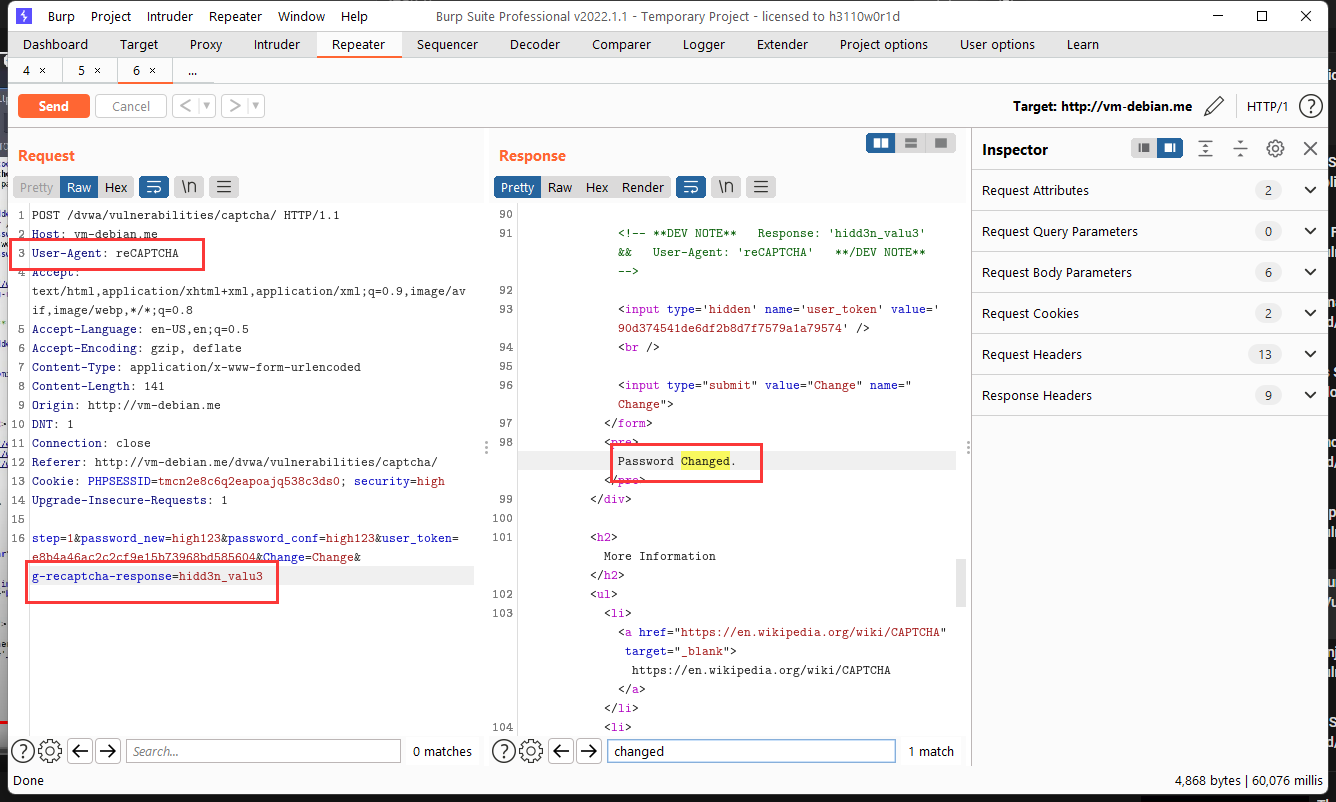Image resolution: width=1336 pixels, height=802 pixels.
Task: Switch Inspector to docked-right layout icon
Action: click(x=1170, y=148)
